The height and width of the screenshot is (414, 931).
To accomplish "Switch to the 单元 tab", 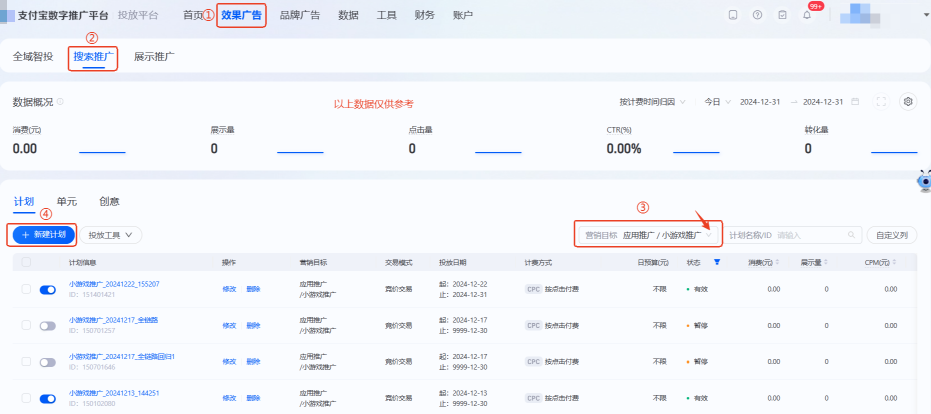I will pos(67,201).
